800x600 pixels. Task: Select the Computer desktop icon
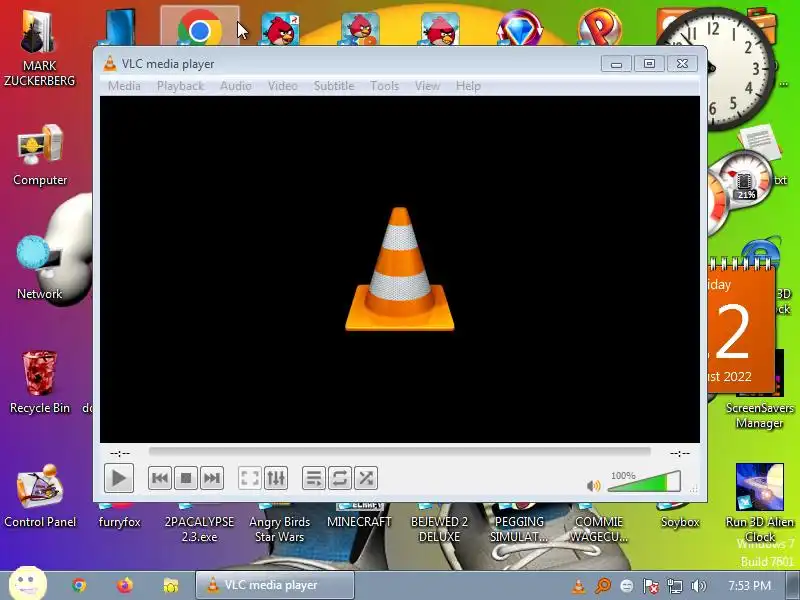point(40,156)
